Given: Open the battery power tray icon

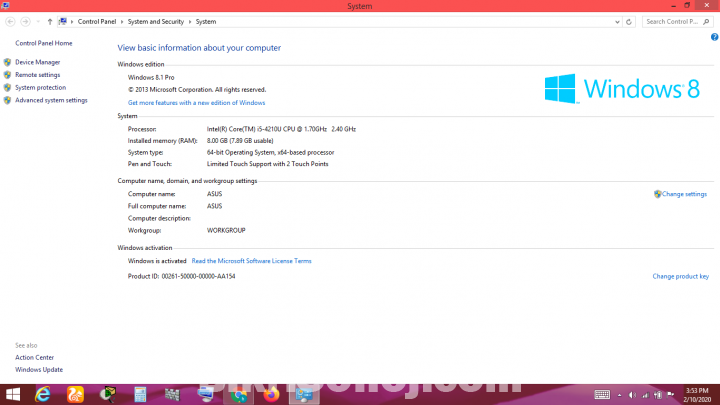Looking at the screenshot, I should pyautogui.click(x=658, y=395).
